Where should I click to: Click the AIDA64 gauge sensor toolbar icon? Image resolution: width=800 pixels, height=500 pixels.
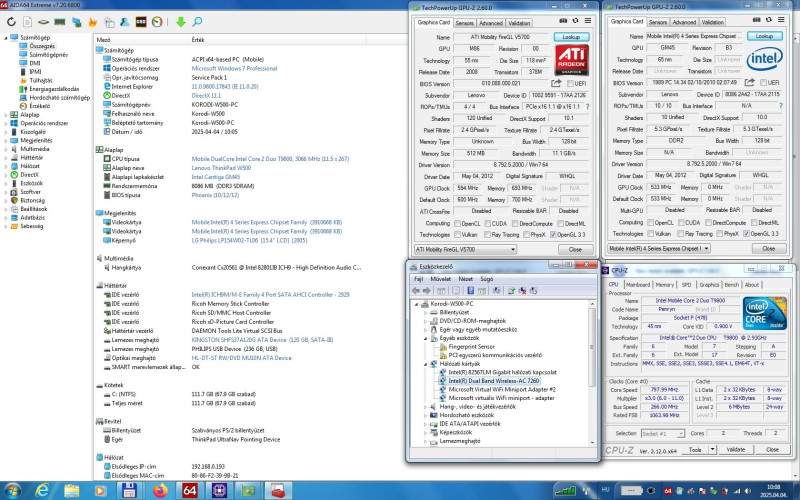tap(157, 22)
